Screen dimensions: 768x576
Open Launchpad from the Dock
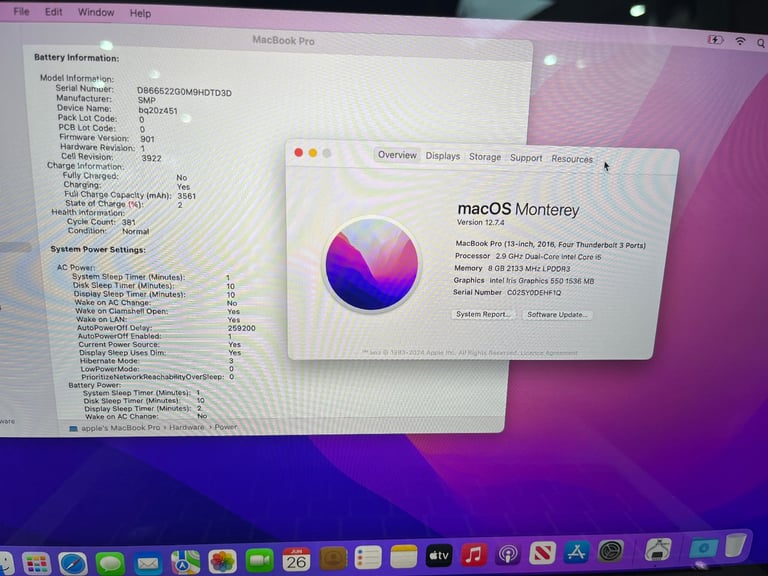(37, 563)
